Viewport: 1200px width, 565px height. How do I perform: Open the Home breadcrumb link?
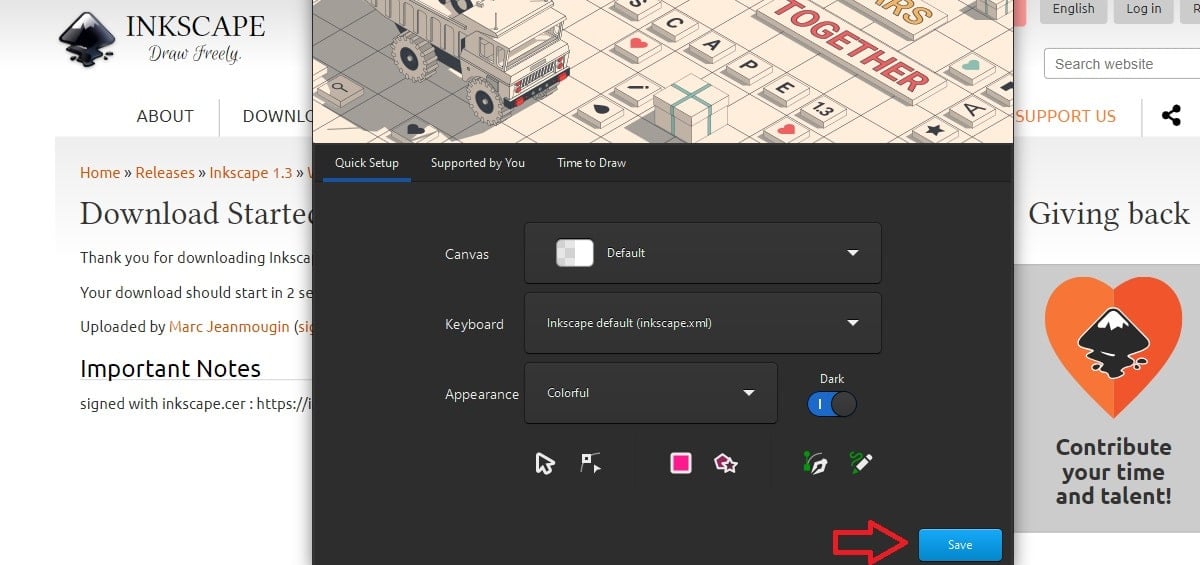point(100,172)
